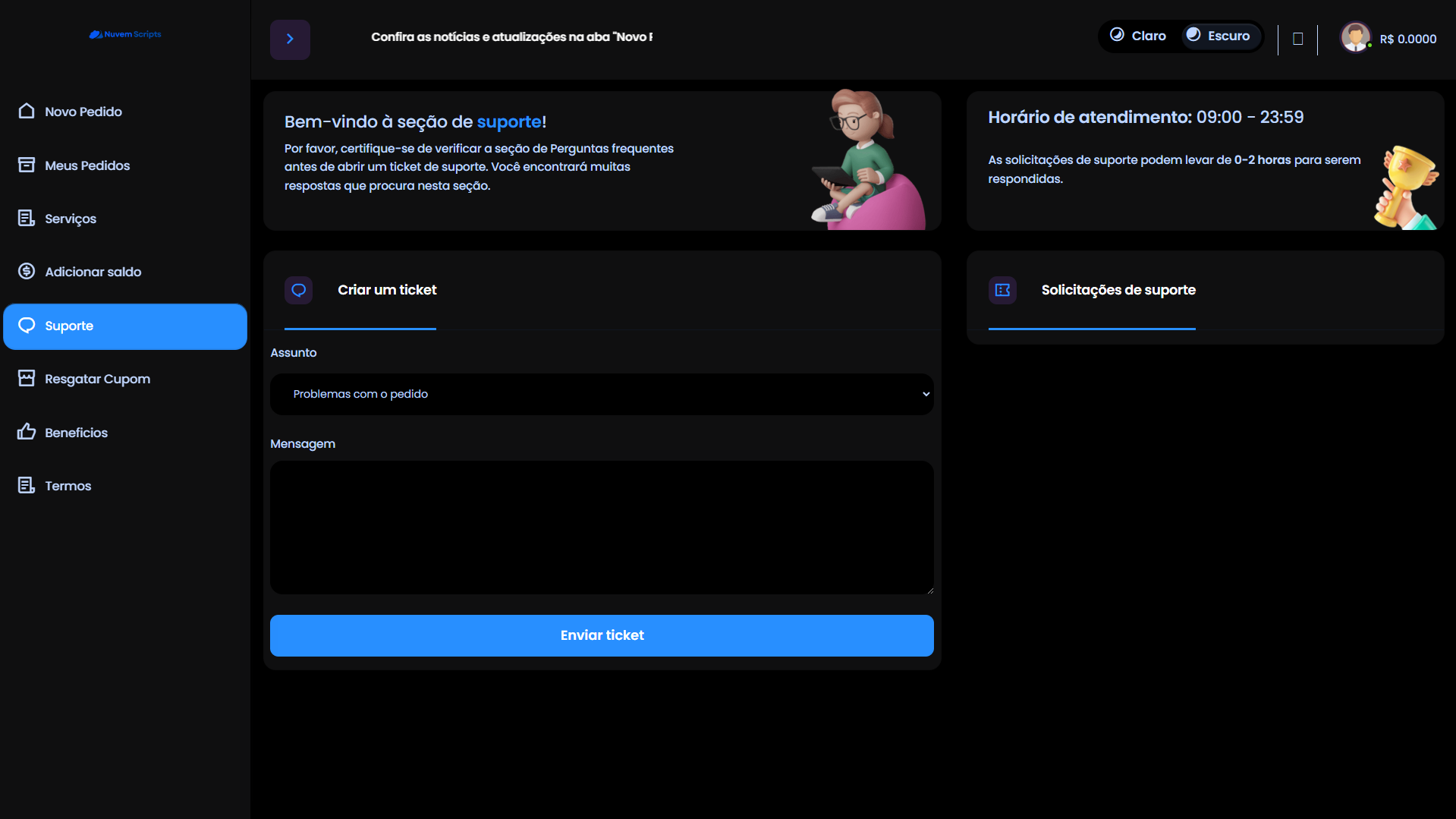Expand the sidebar with the arrow button

click(x=290, y=39)
